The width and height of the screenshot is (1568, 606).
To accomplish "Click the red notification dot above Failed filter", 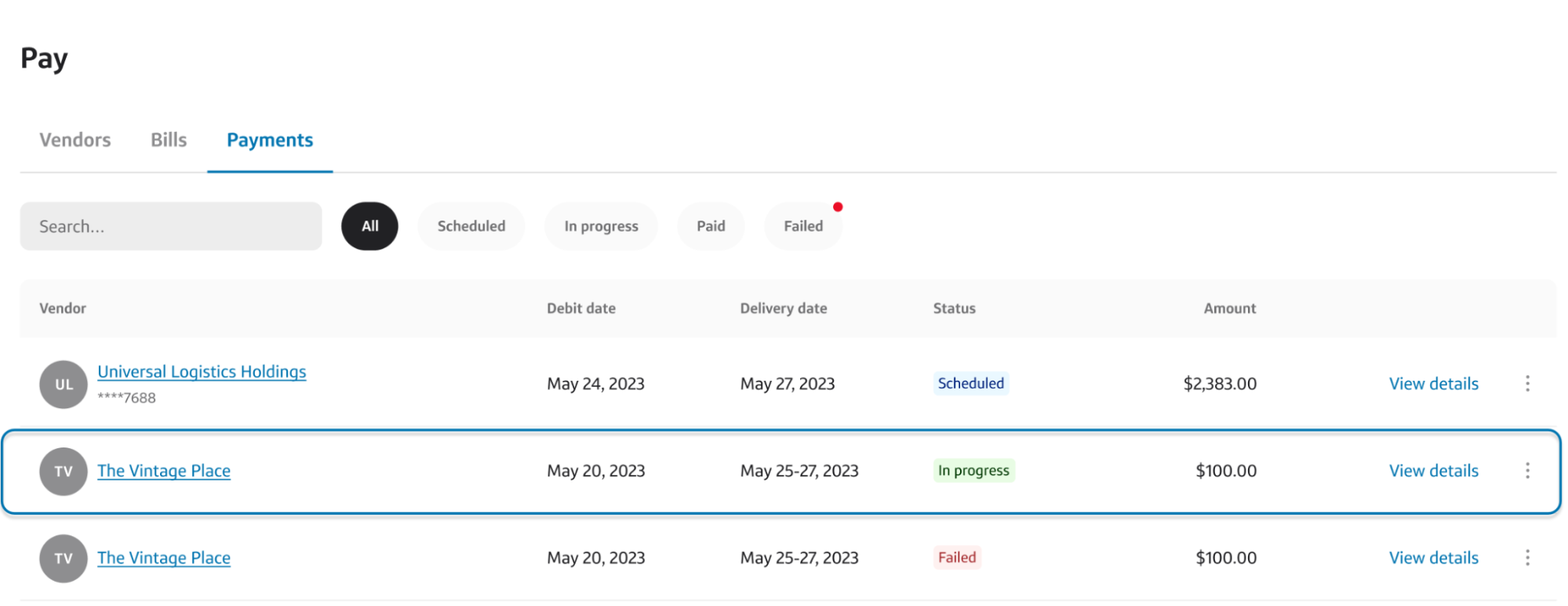I will (839, 207).
